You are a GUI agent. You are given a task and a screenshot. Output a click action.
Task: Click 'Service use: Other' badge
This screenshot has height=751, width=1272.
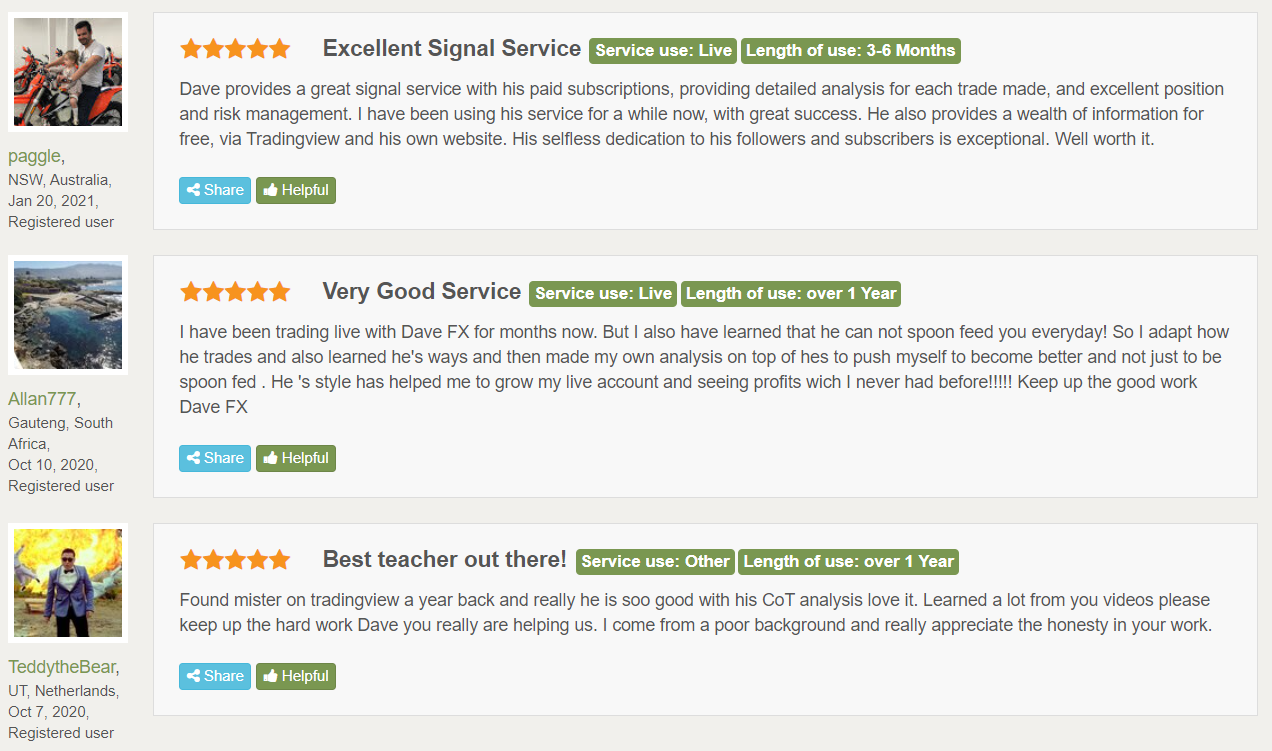[x=655, y=561]
